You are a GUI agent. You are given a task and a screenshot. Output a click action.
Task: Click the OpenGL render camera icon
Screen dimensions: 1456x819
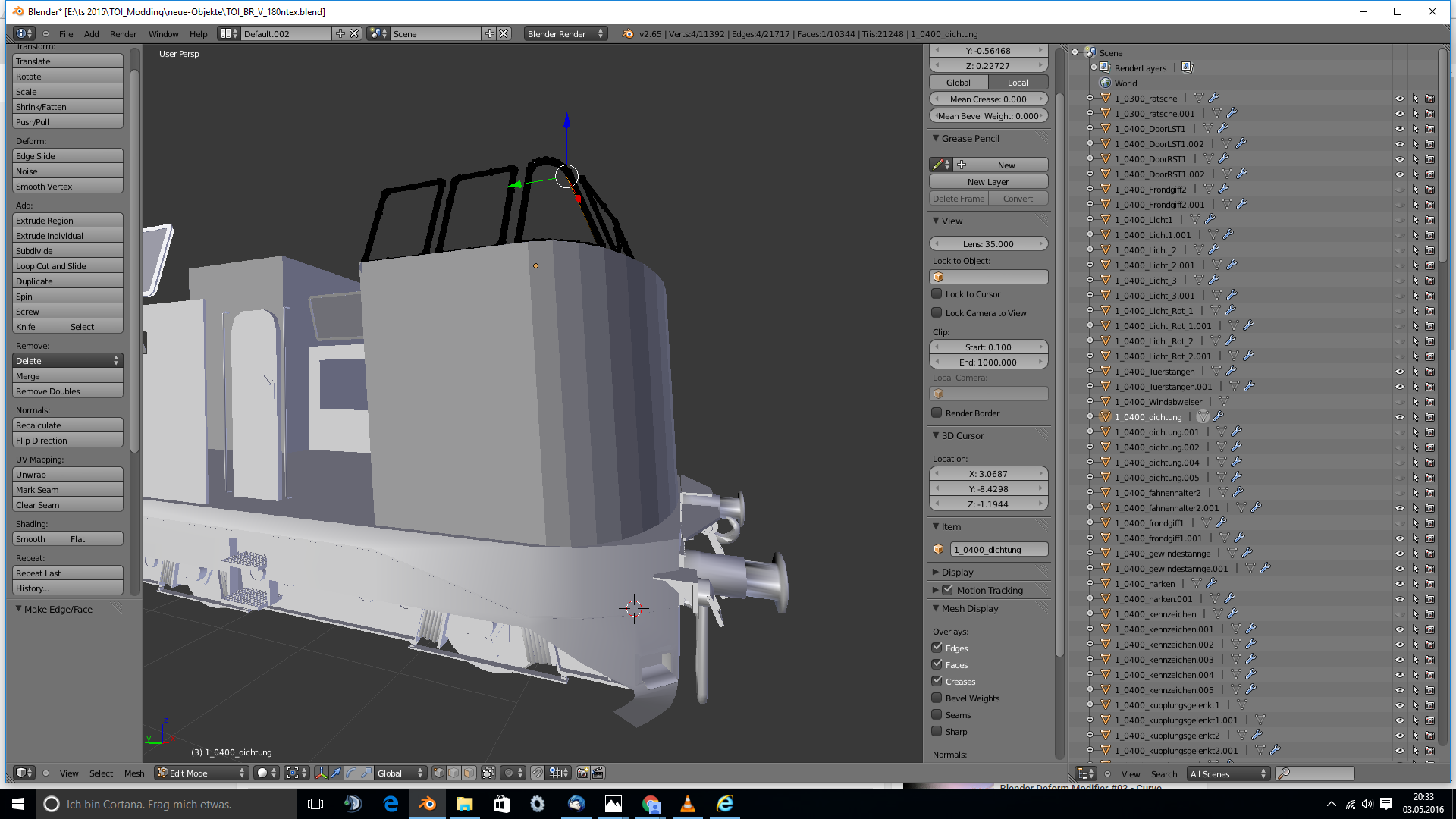[x=582, y=773]
